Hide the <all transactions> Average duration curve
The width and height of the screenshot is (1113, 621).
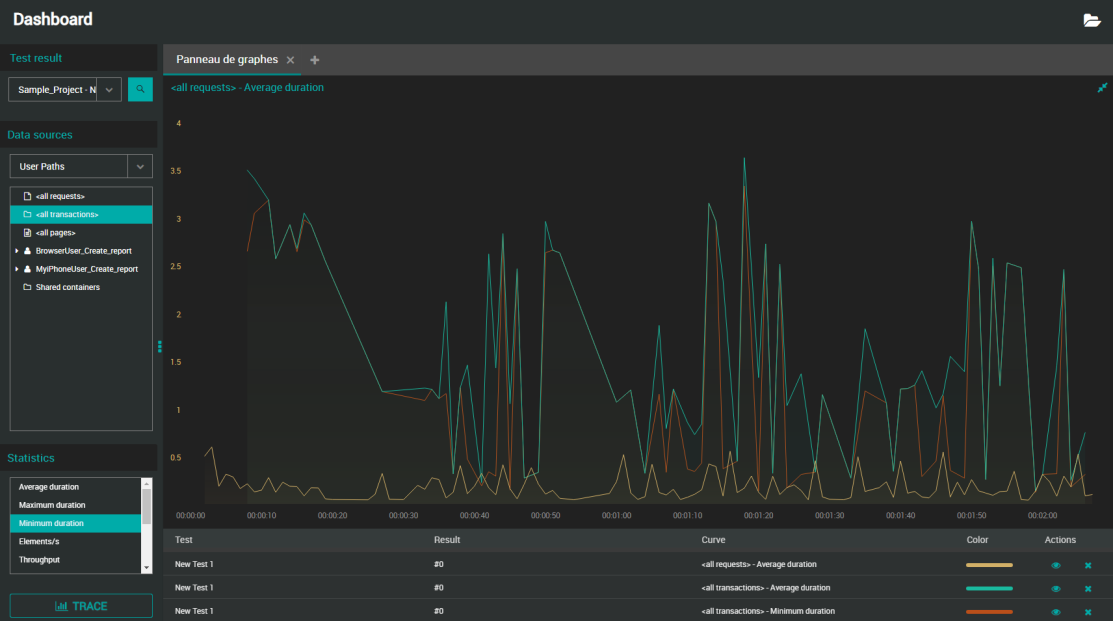(1055, 588)
